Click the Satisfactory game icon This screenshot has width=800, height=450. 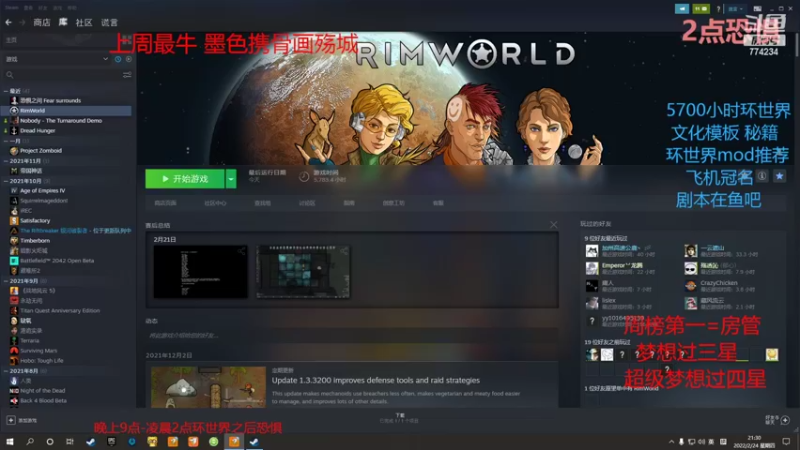(x=14, y=220)
